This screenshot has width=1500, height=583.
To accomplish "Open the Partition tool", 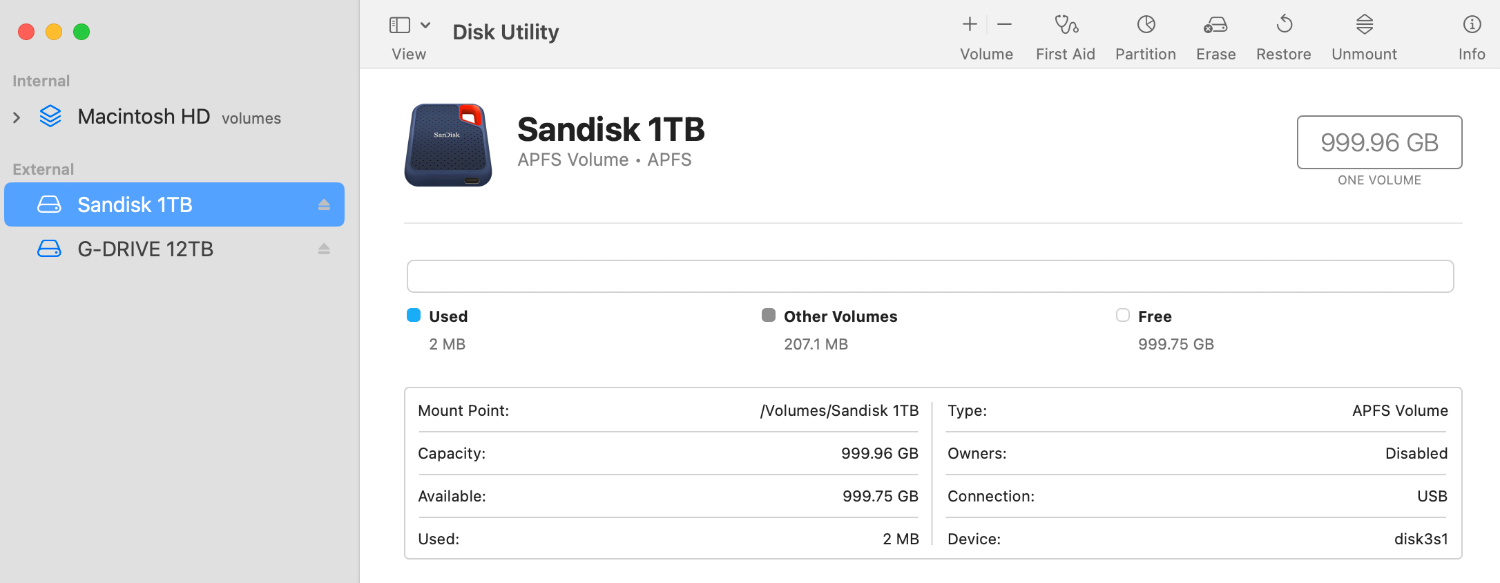I will click(x=1146, y=25).
